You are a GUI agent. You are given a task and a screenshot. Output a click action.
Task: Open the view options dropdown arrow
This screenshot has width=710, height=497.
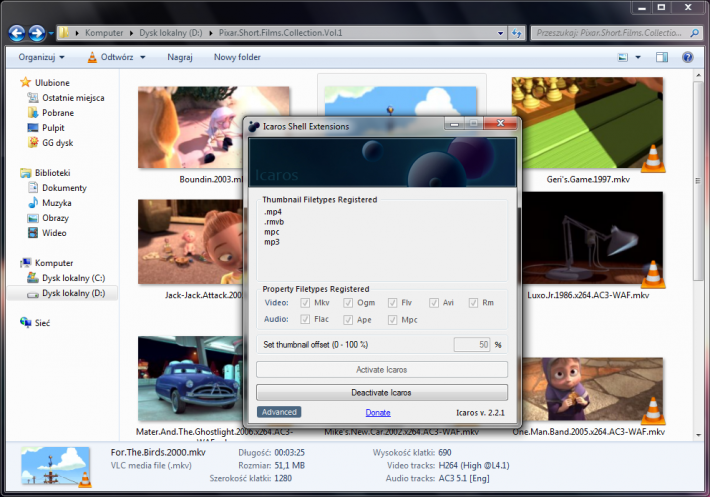tap(638, 57)
